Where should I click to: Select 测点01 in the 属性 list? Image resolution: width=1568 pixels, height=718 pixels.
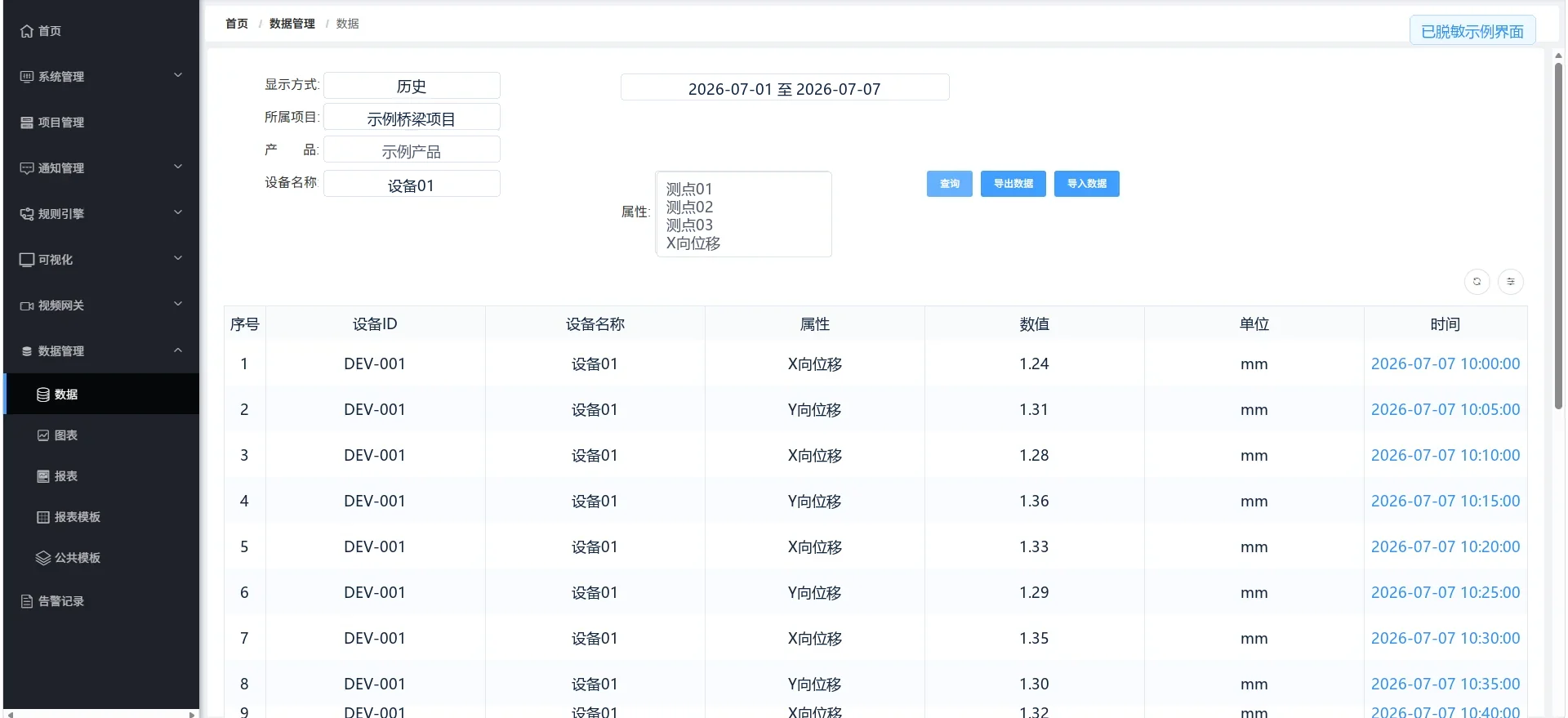click(689, 189)
